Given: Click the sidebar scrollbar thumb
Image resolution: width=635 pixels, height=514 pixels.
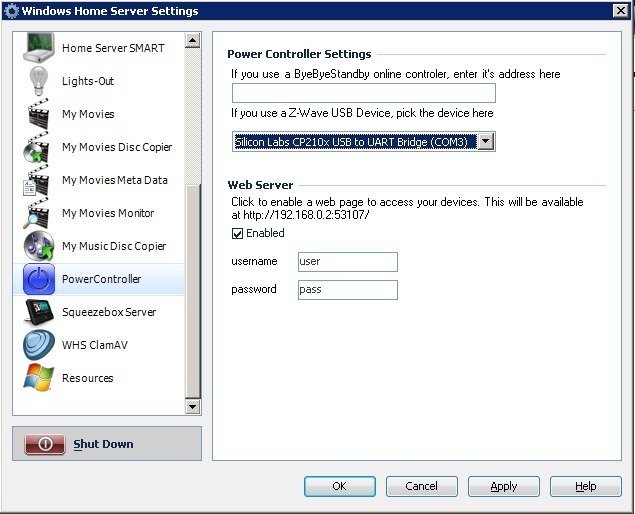Looking at the screenshot, I should 192,292.
